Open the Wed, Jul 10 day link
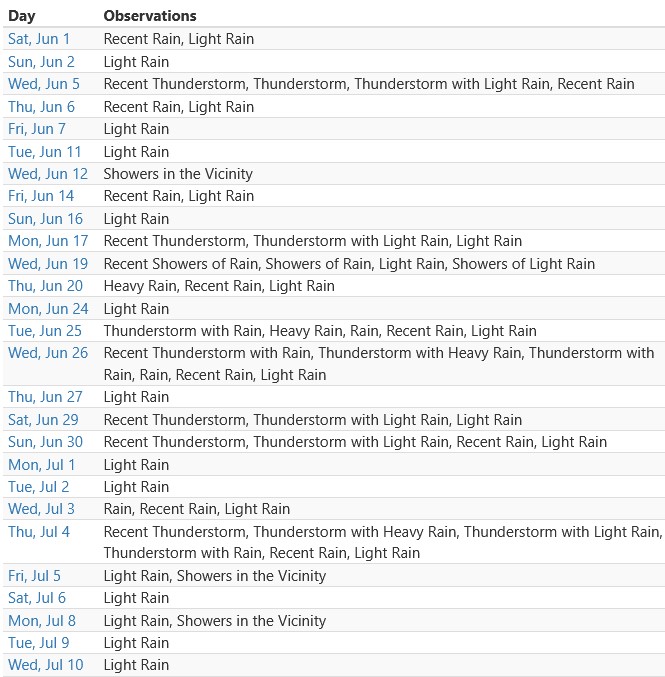This screenshot has width=665, height=677. click(x=46, y=664)
